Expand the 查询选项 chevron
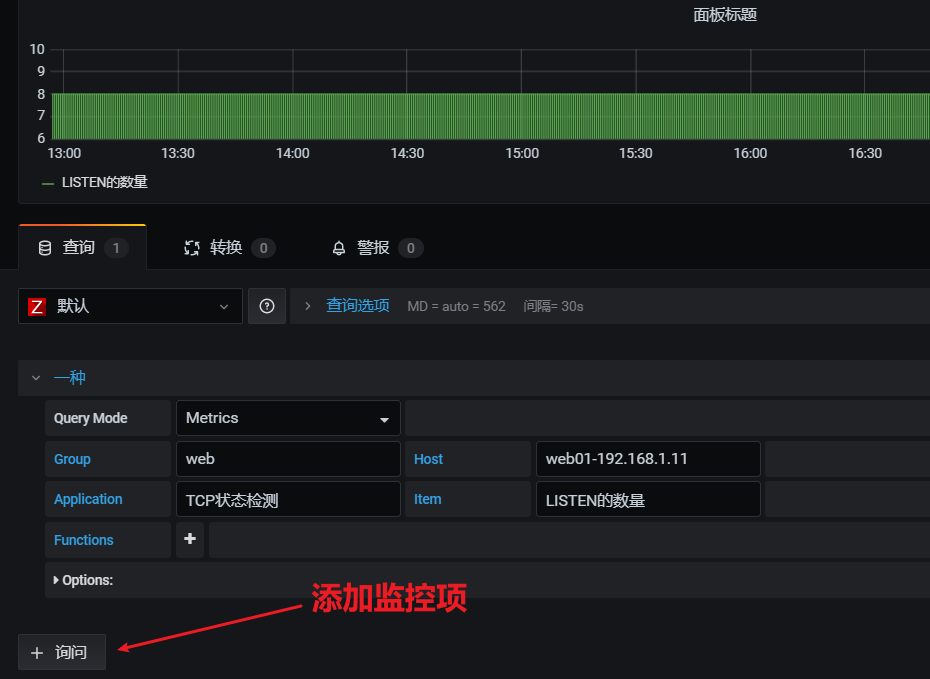Viewport: 930px width, 679px height. click(x=307, y=306)
